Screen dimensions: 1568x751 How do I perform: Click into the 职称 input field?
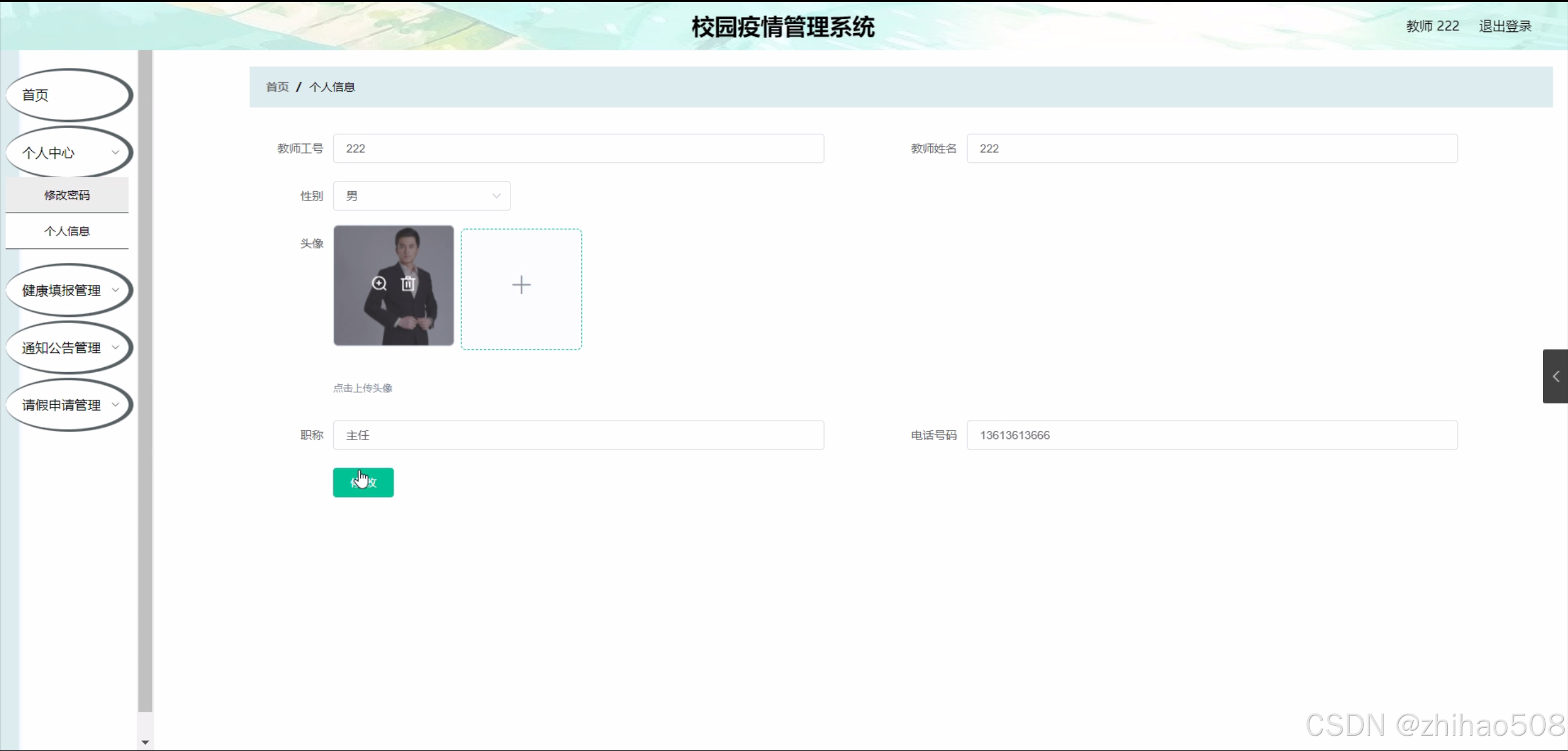pyautogui.click(x=578, y=435)
